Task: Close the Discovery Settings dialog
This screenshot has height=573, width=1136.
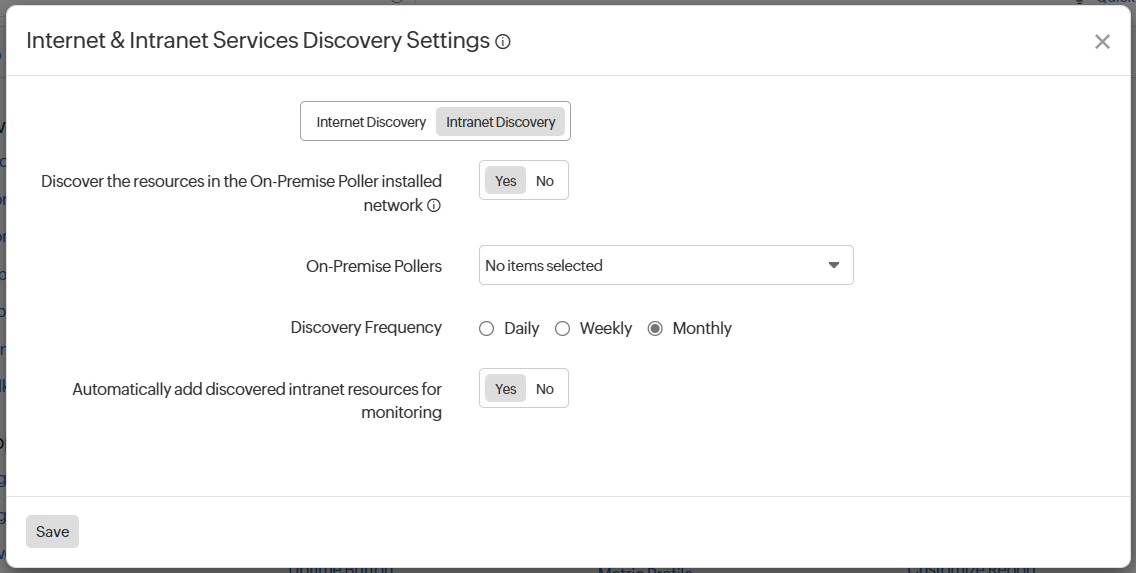Action: [x=1102, y=42]
